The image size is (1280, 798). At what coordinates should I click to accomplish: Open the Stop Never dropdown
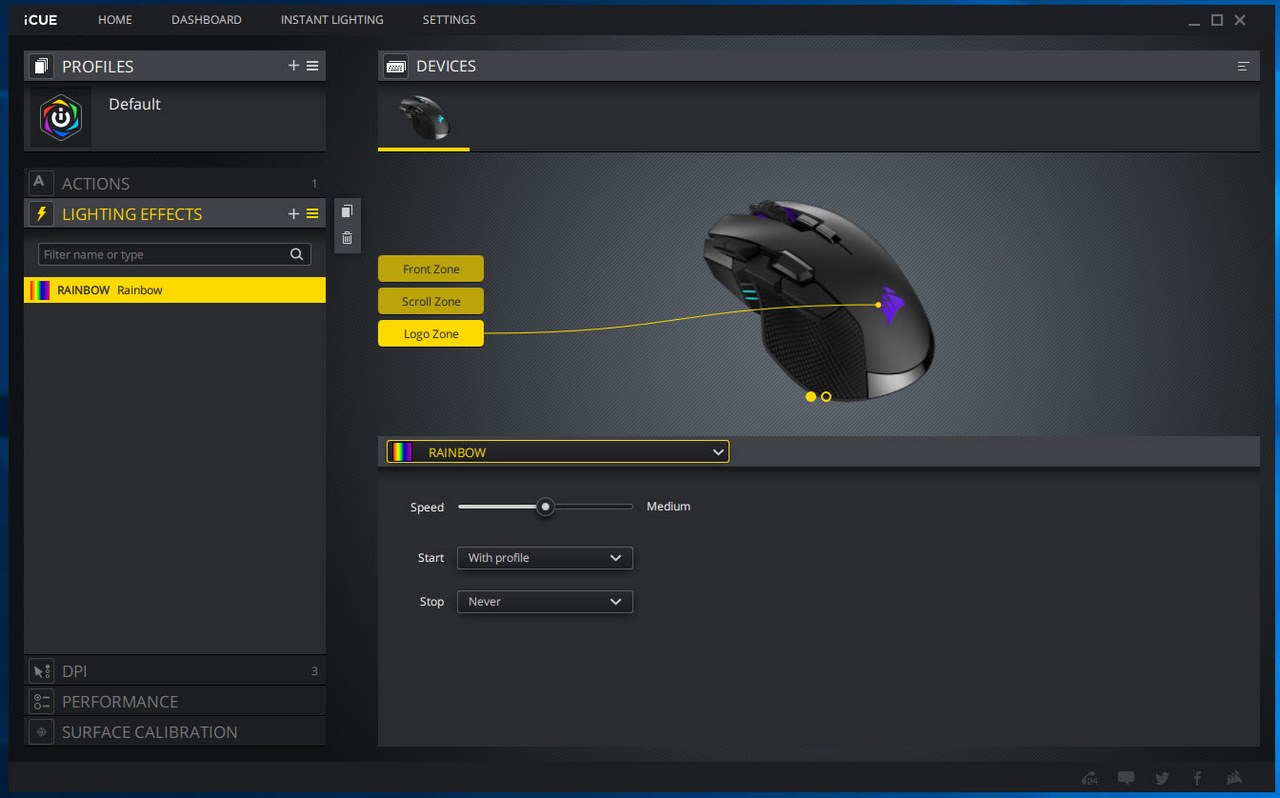(545, 602)
